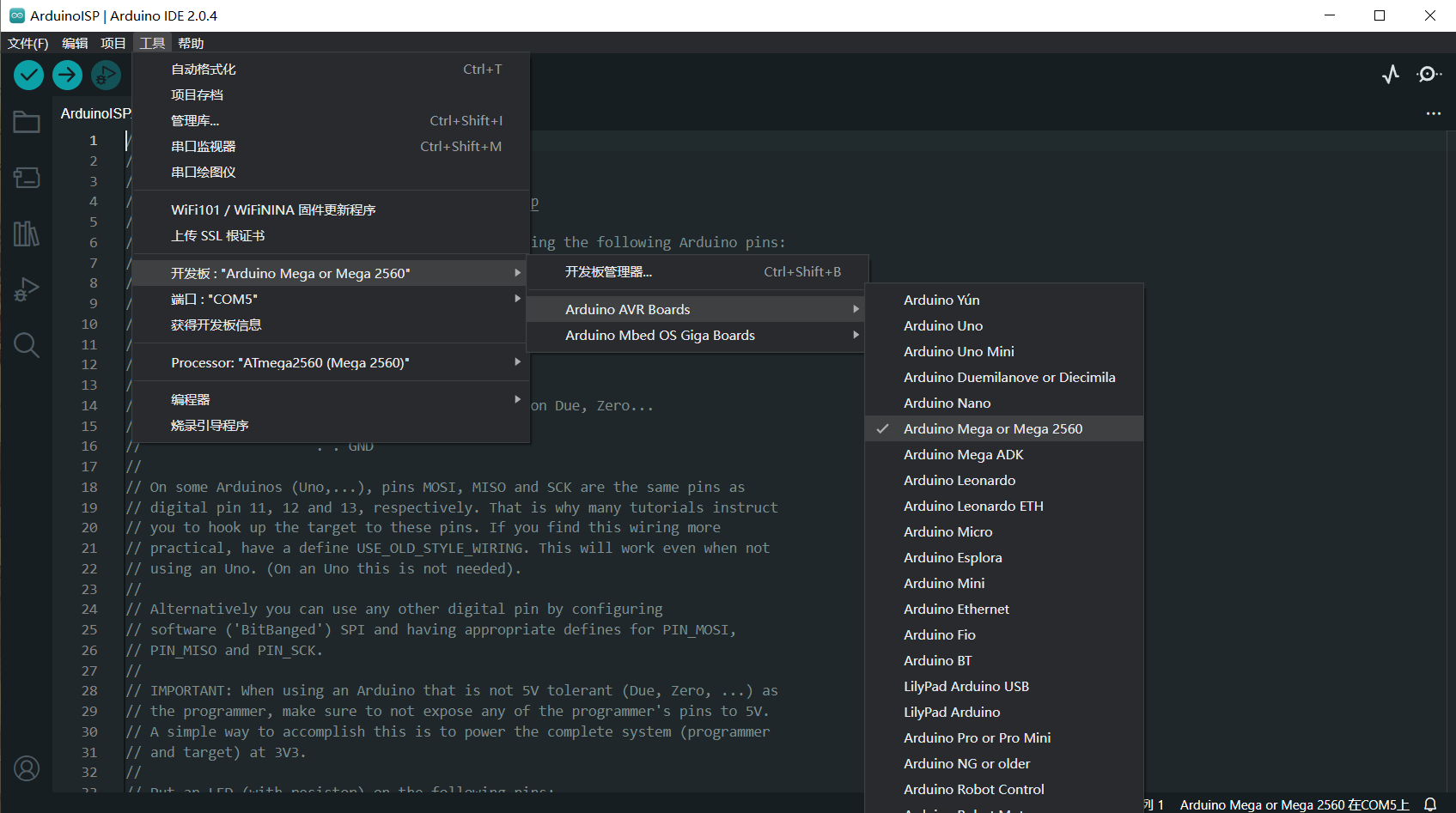Click the Upload arrow button

tap(67, 76)
